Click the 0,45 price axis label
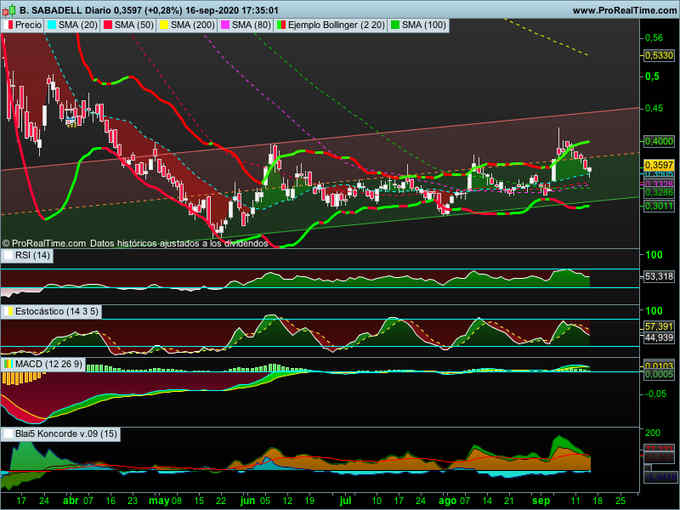The width and height of the screenshot is (680, 510). tap(654, 108)
